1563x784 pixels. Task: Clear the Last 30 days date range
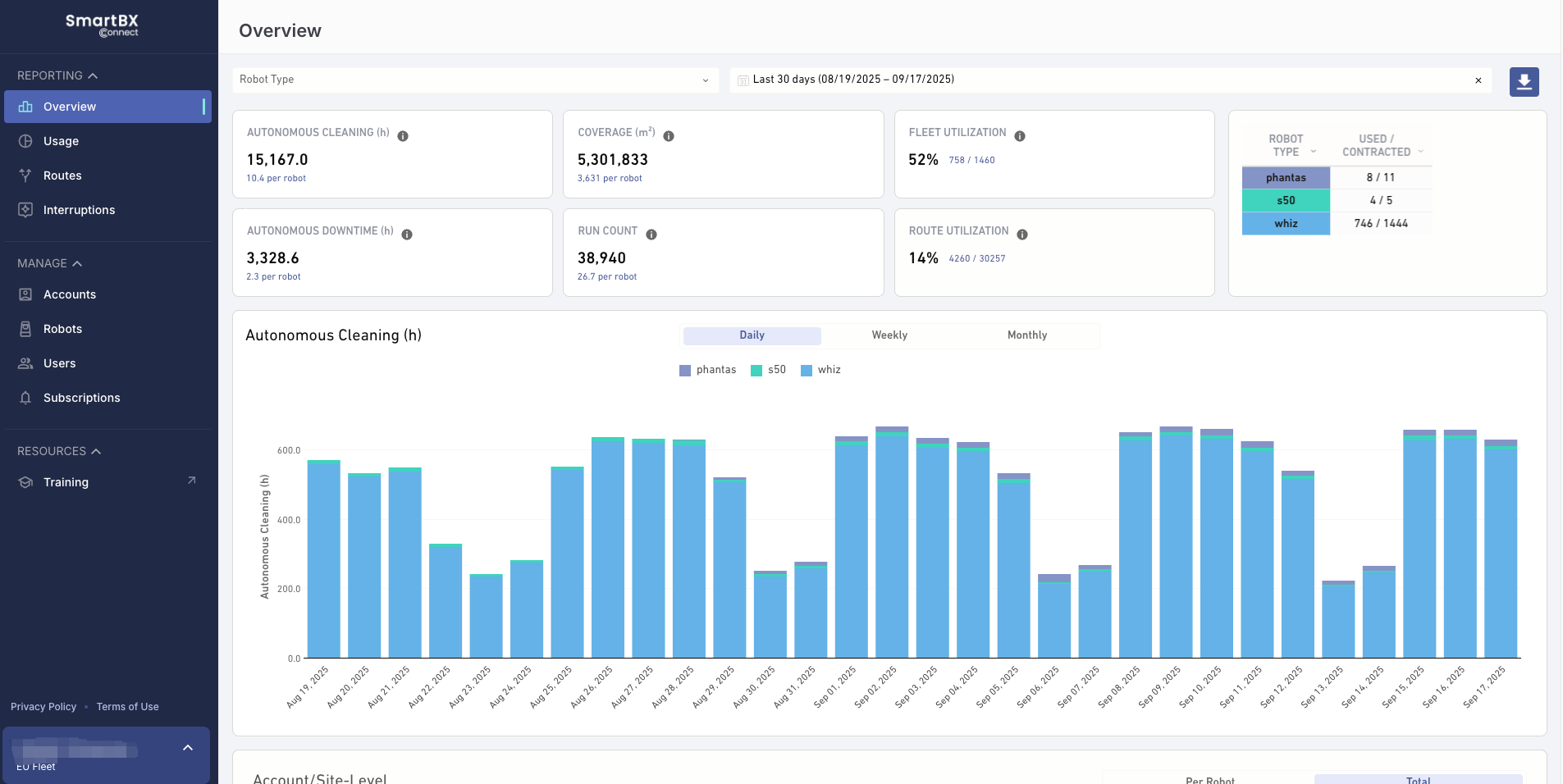1478,80
